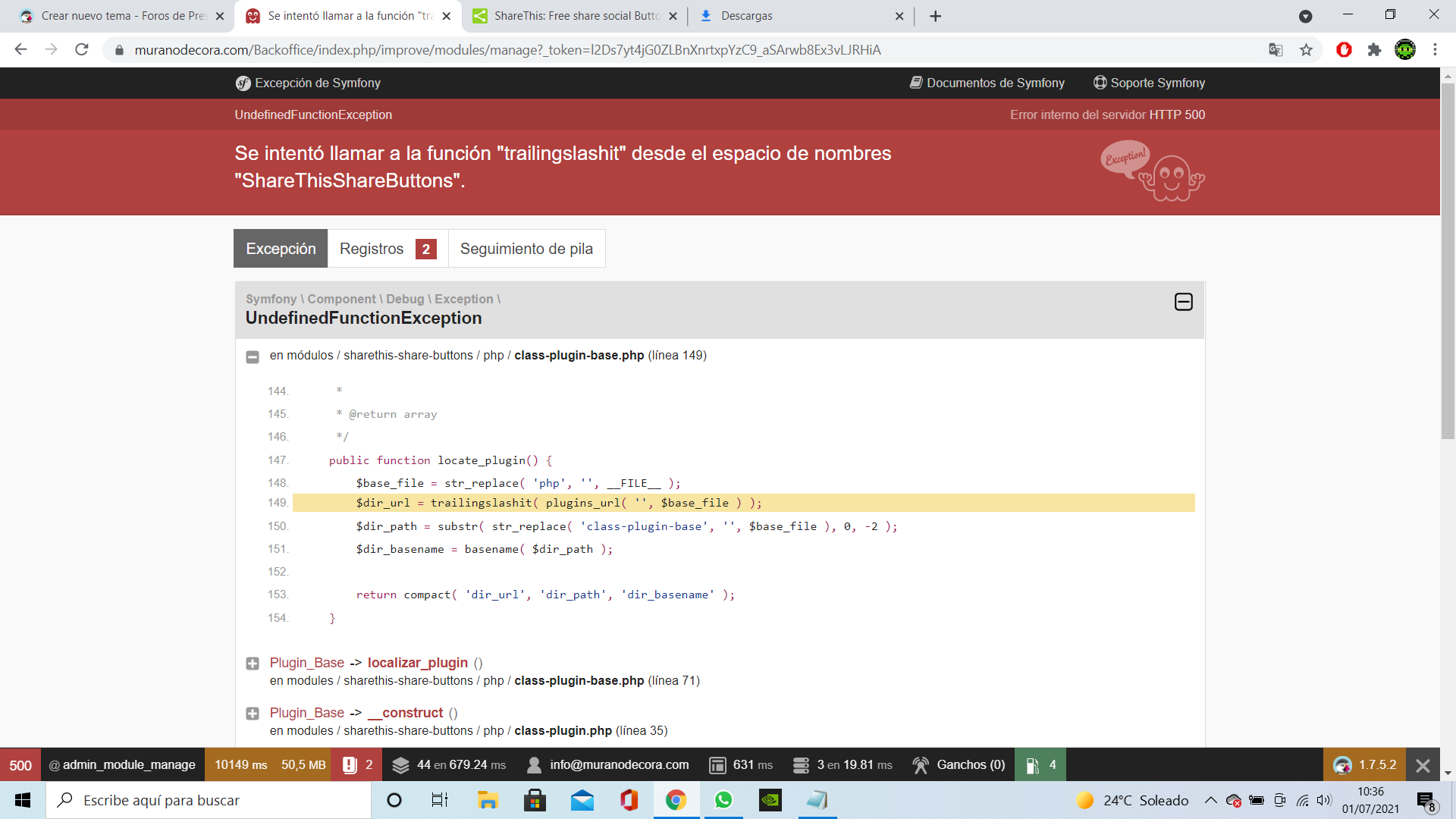Open Documentos de Symfony link
This screenshot has width=1456, height=819.
pos(987,83)
